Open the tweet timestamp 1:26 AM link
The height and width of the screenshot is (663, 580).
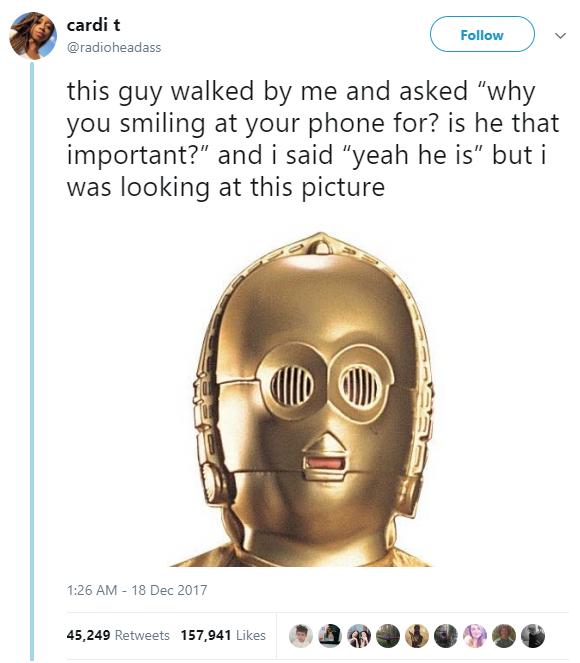(92, 589)
